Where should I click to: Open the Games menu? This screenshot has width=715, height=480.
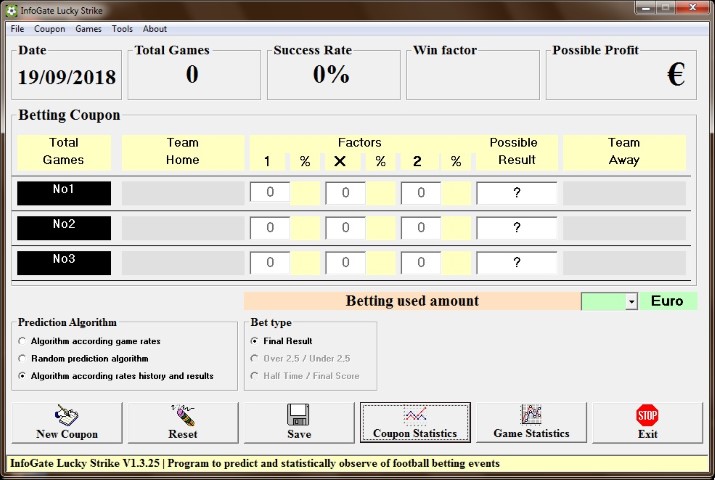(89, 29)
